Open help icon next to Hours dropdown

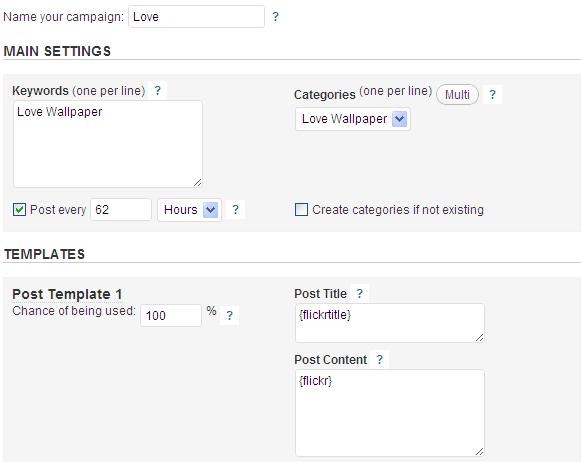coord(235,210)
